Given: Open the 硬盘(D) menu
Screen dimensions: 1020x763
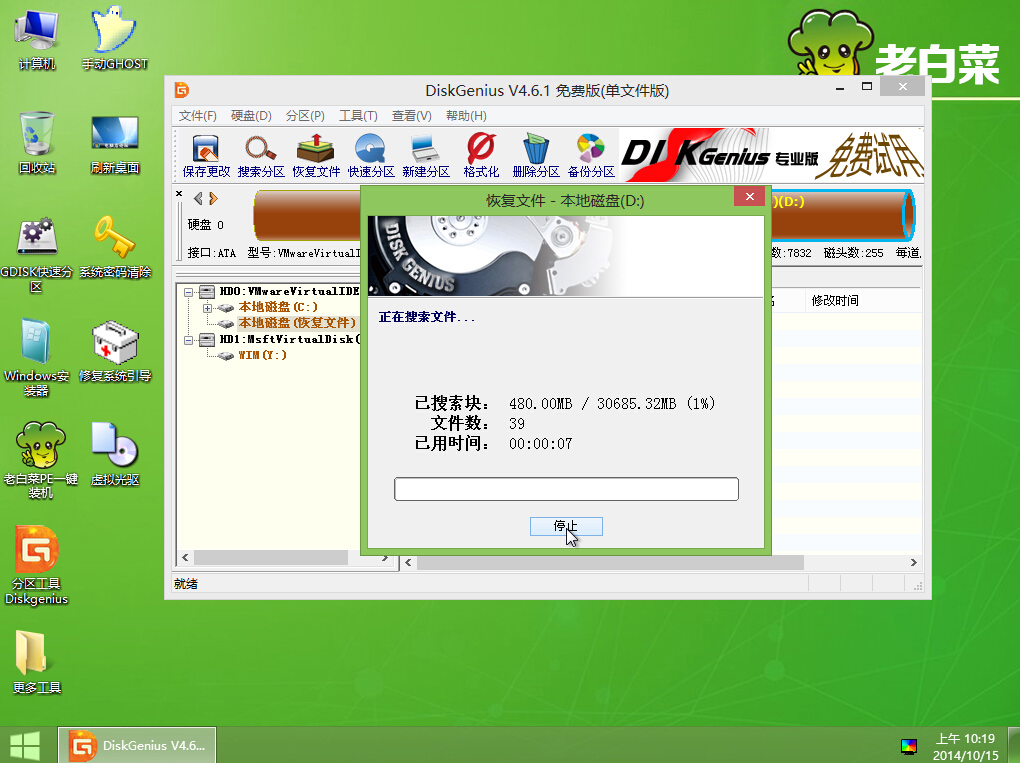Looking at the screenshot, I should click(x=251, y=116).
